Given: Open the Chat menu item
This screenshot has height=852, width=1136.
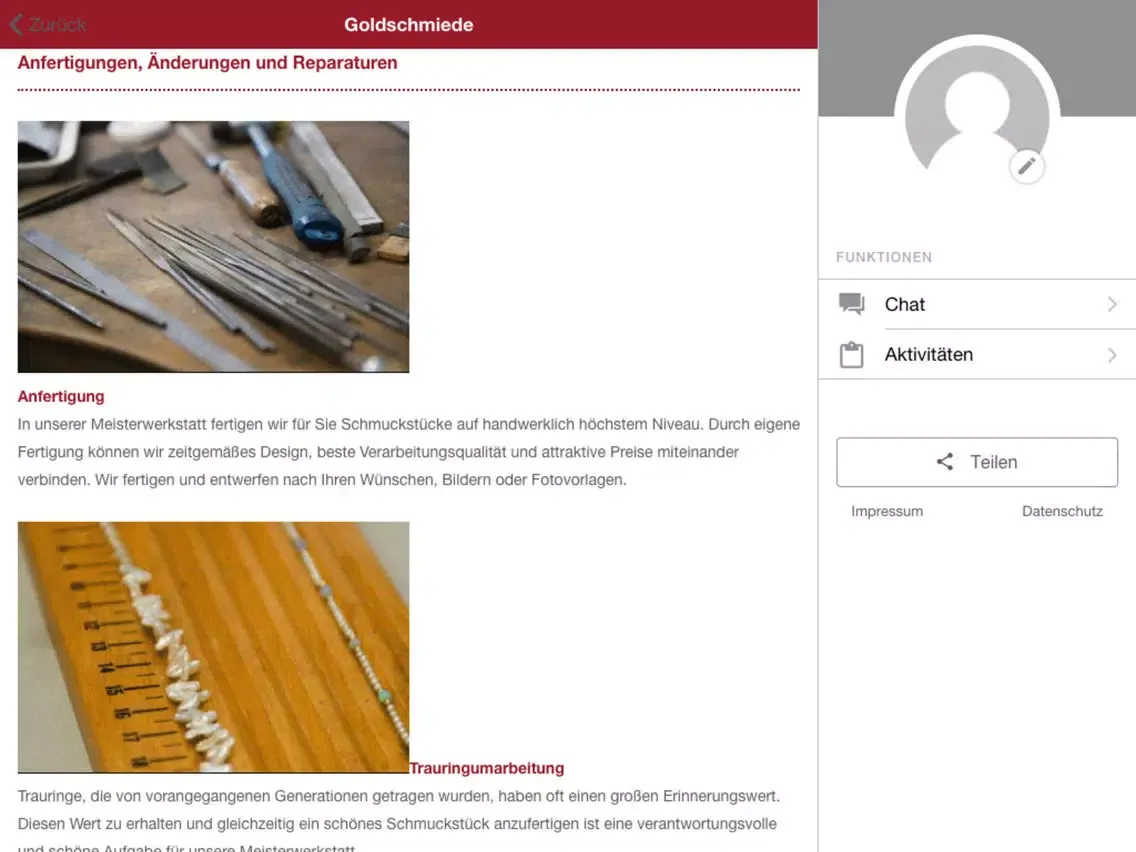Looking at the screenshot, I should (977, 304).
